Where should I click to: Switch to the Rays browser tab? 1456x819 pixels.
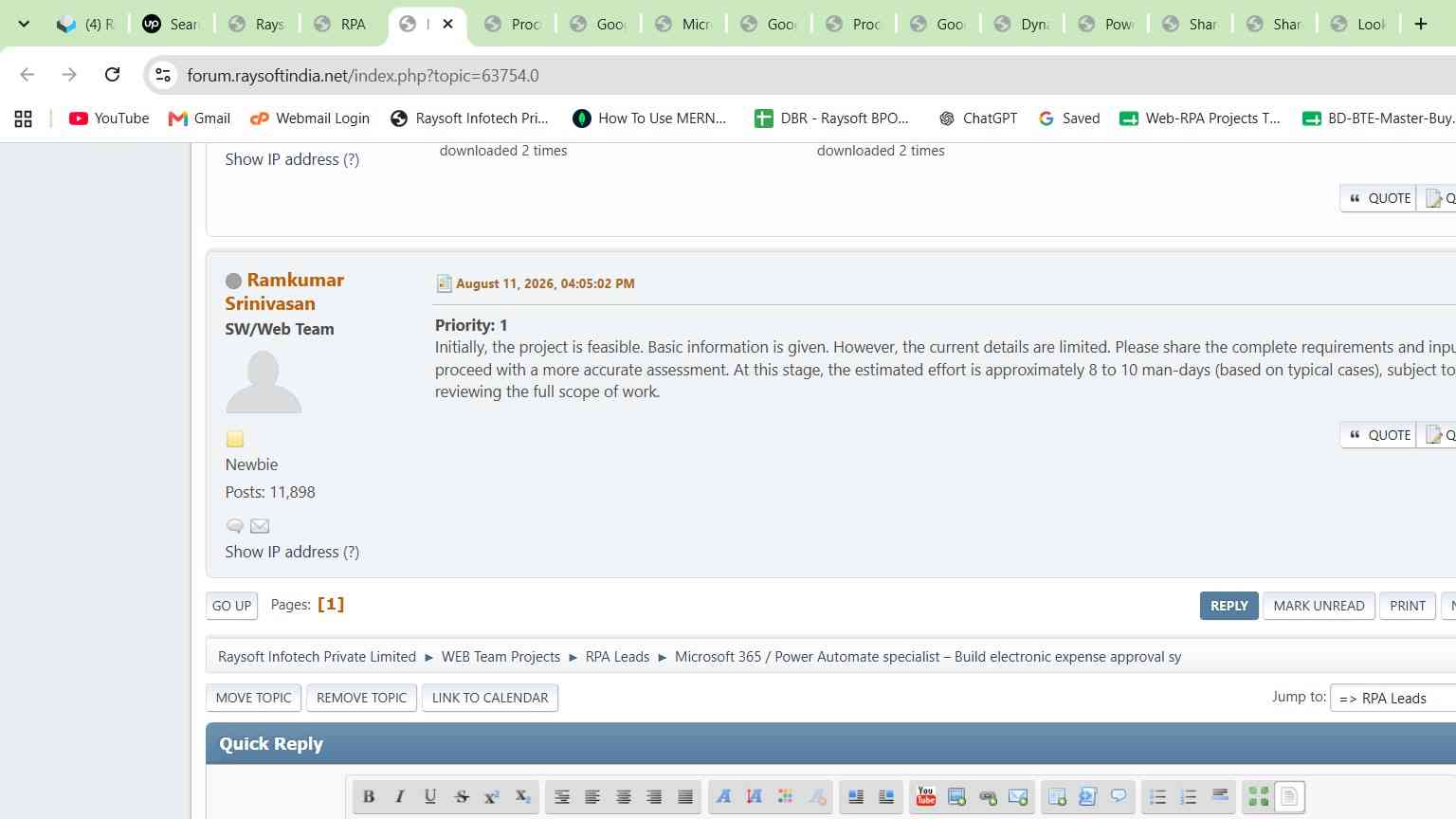(x=258, y=24)
